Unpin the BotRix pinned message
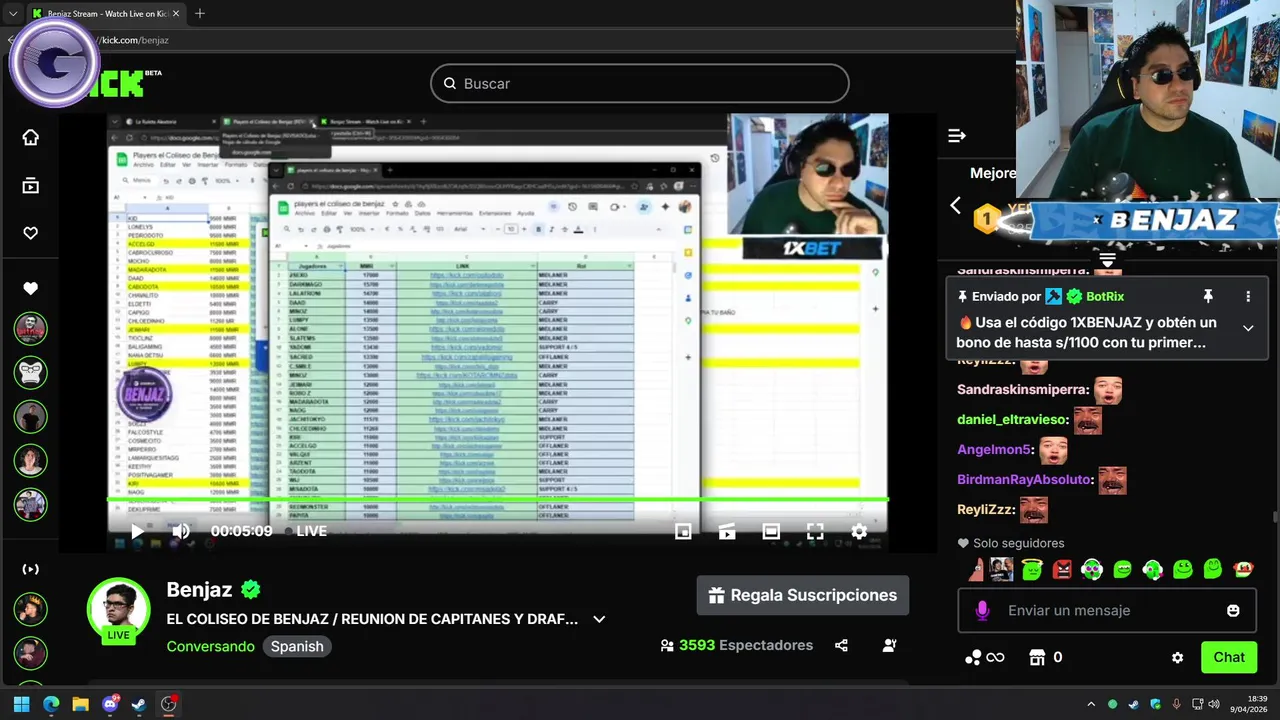1280x720 pixels. click(x=1208, y=296)
